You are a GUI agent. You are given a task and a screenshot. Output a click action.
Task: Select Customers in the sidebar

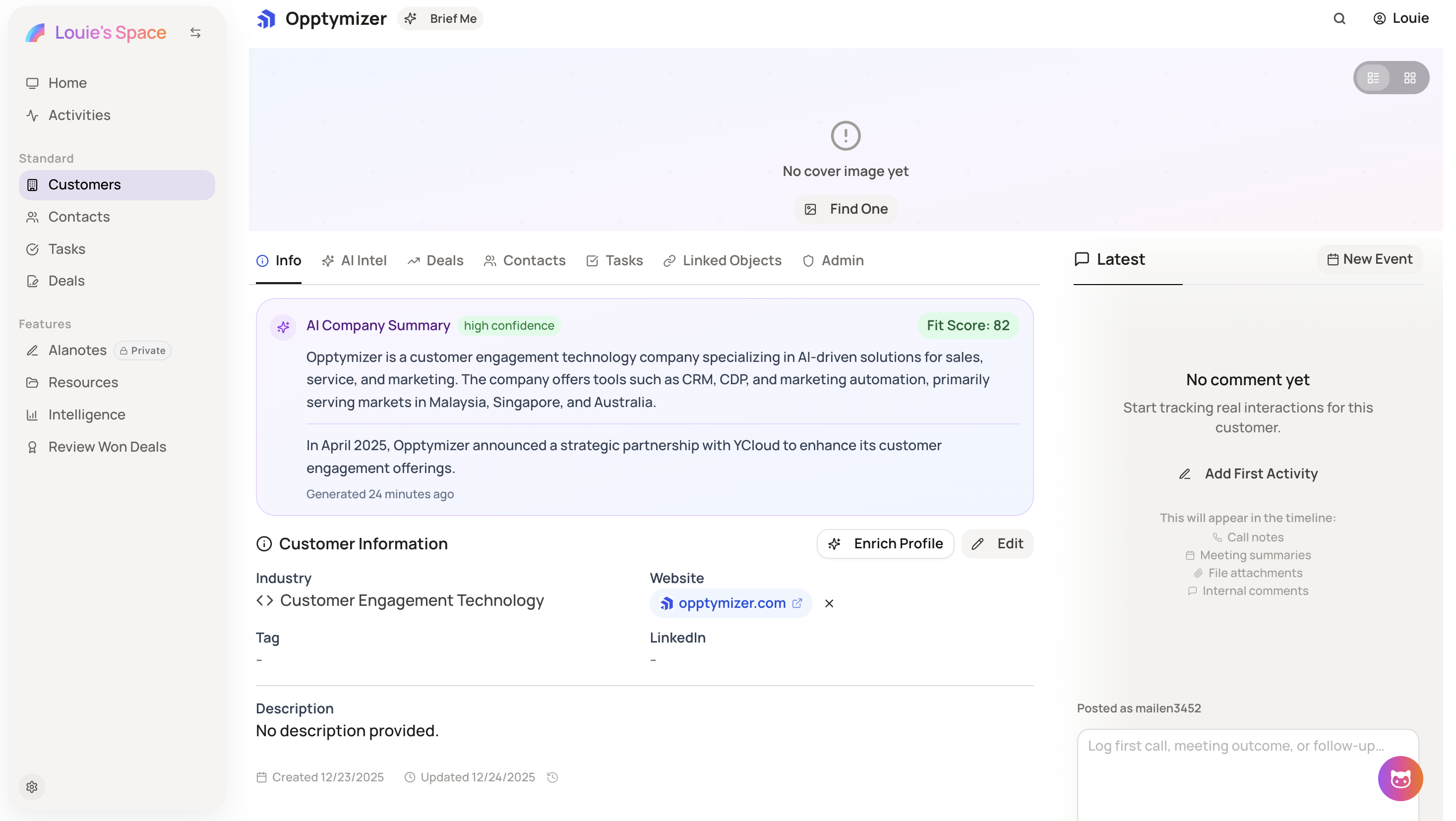coord(117,185)
